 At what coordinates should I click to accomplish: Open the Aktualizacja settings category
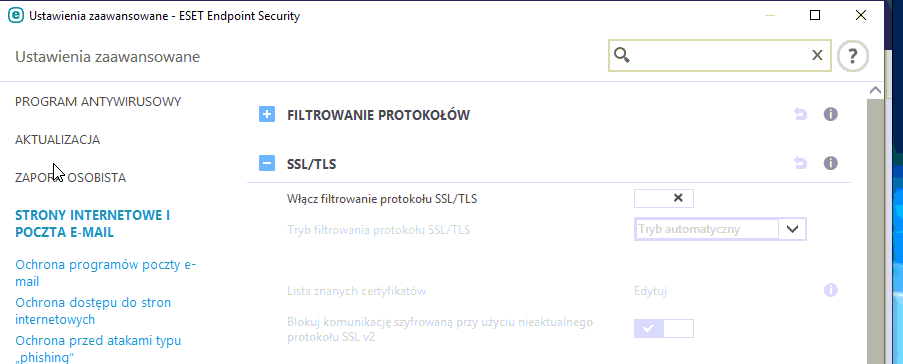pos(58,140)
